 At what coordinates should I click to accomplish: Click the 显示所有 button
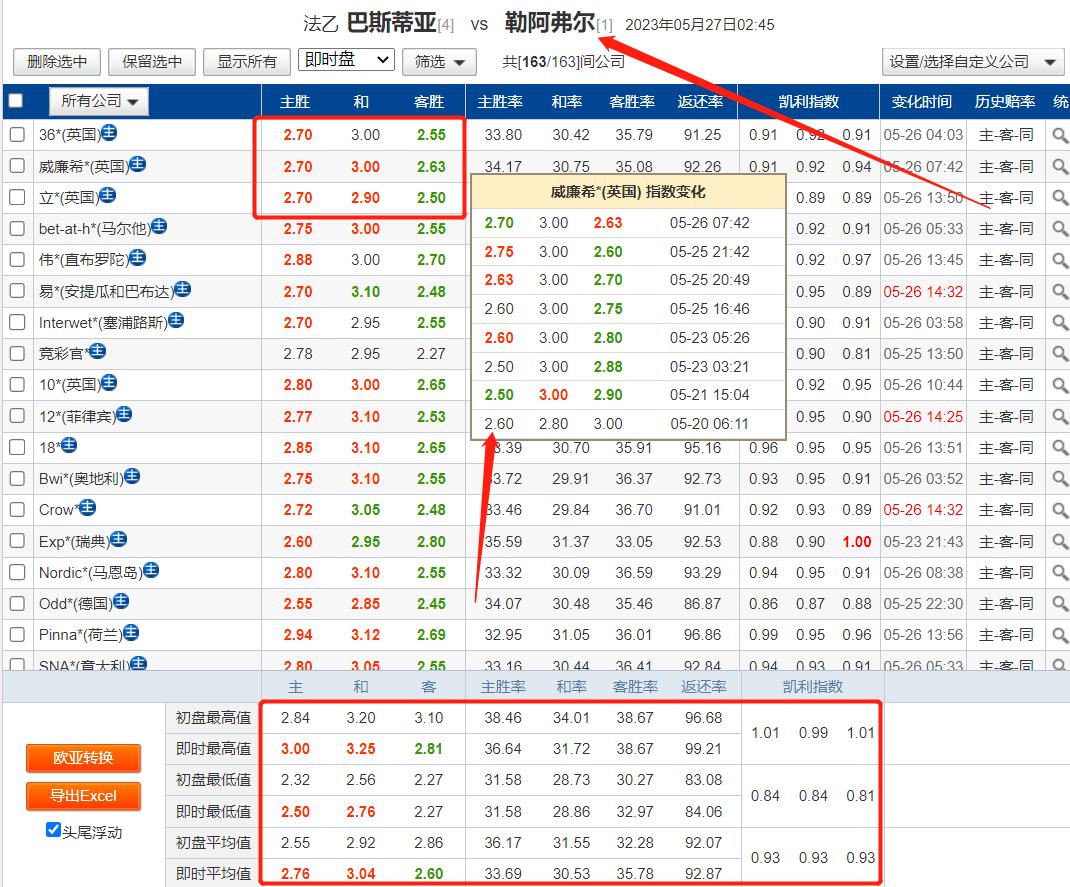coord(247,62)
